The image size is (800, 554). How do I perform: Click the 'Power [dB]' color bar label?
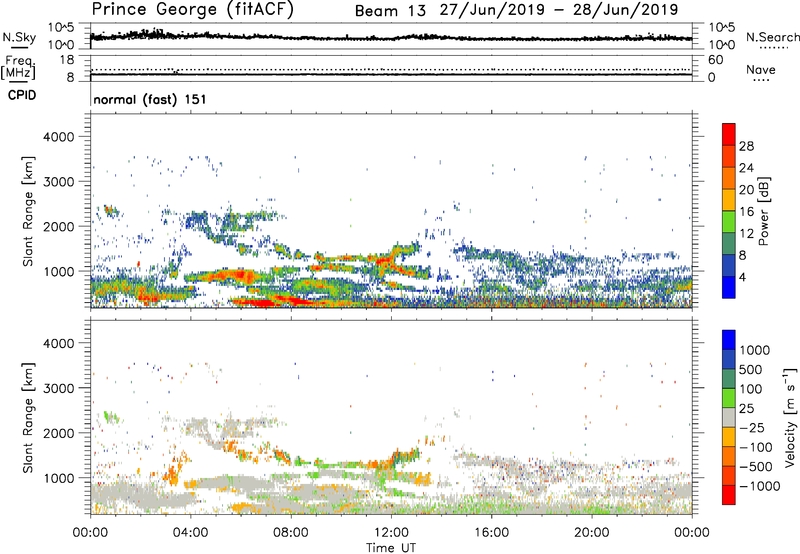click(x=763, y=211)
